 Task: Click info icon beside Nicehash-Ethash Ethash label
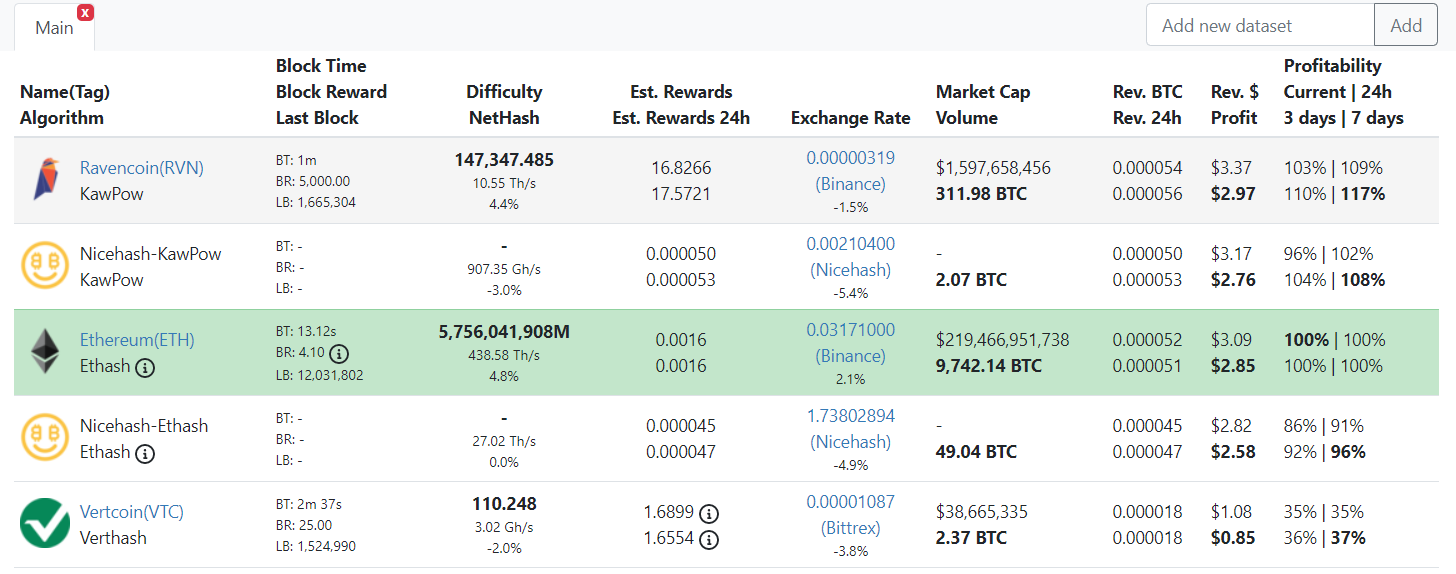[x=145, y=453]
